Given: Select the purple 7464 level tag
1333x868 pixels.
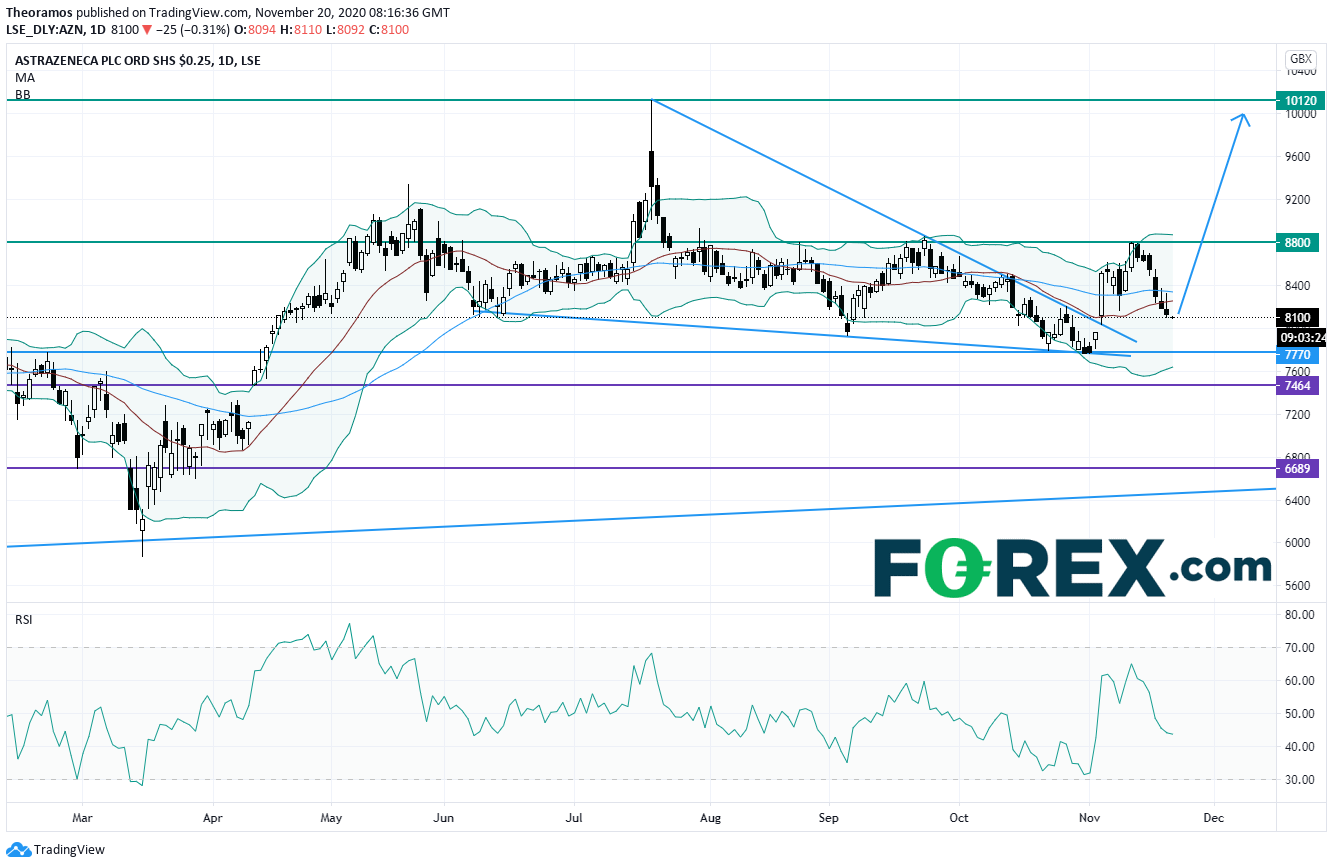Looking at the screenshot, I should tap(1300, 385).
